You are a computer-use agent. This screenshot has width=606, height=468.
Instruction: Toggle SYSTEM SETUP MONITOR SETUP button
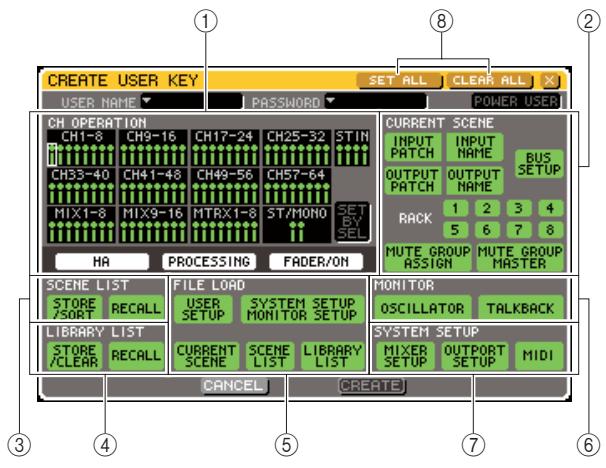(303, 309)
